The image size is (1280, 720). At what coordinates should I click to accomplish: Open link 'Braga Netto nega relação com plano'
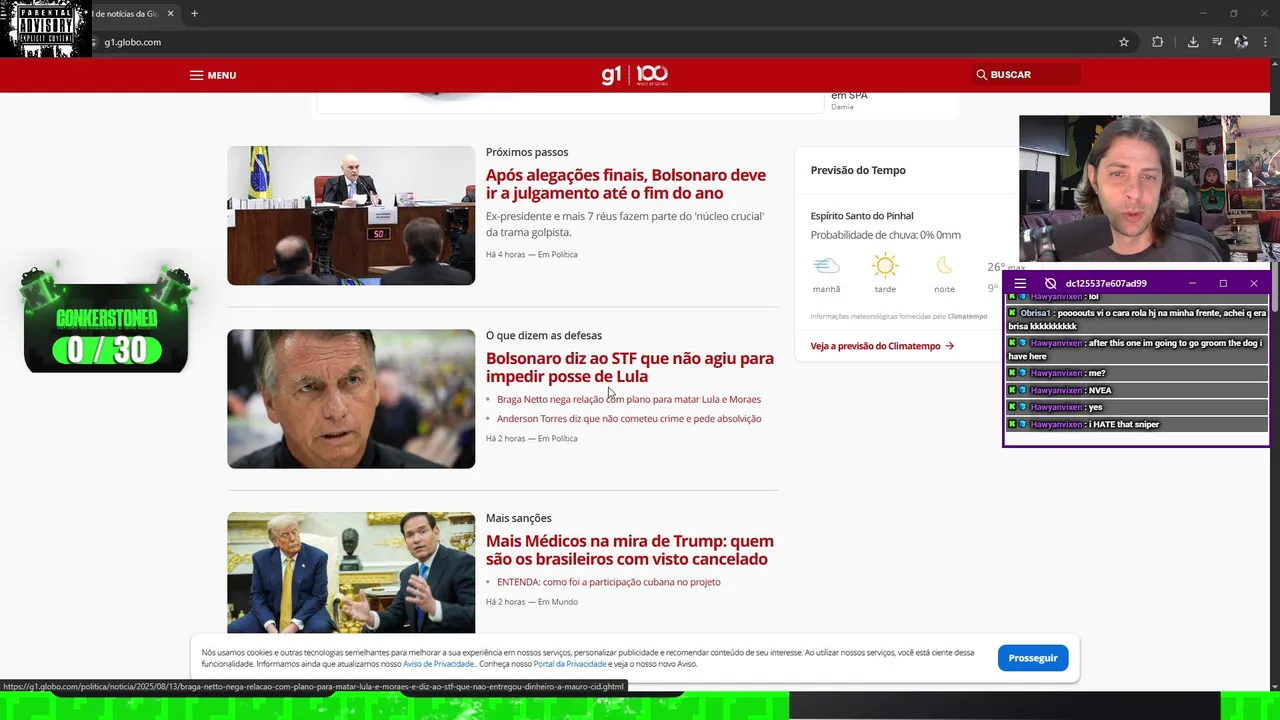click(x=629, y=399)
